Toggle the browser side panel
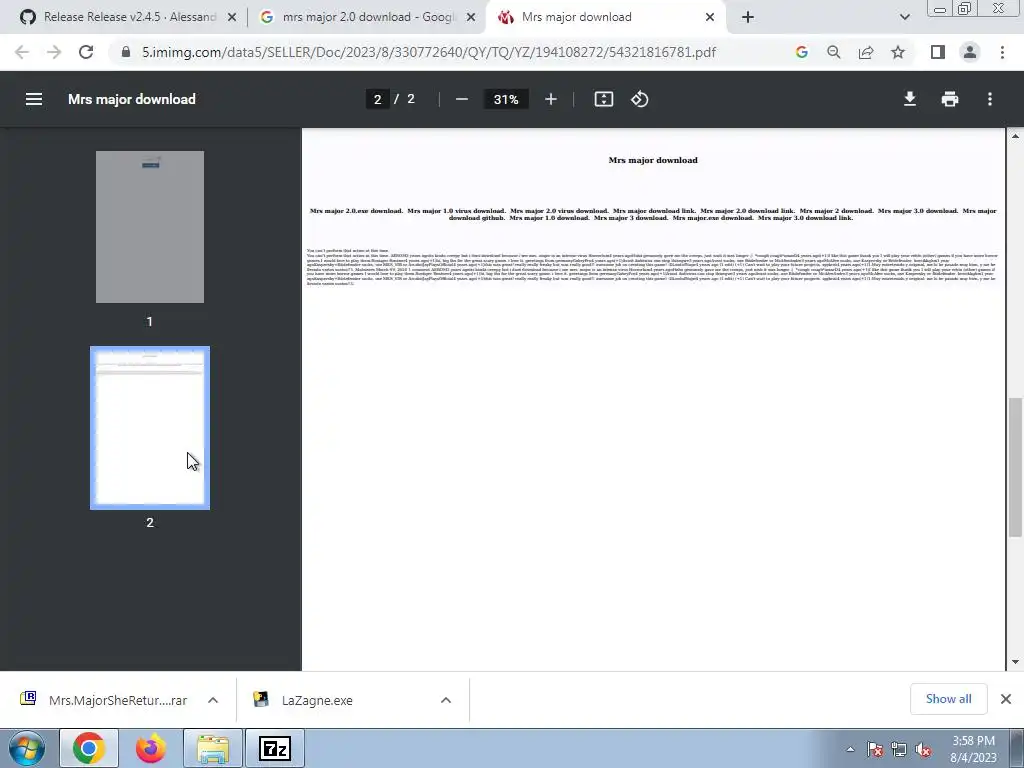Viewport: 1024px width, 768px height. 938,52
